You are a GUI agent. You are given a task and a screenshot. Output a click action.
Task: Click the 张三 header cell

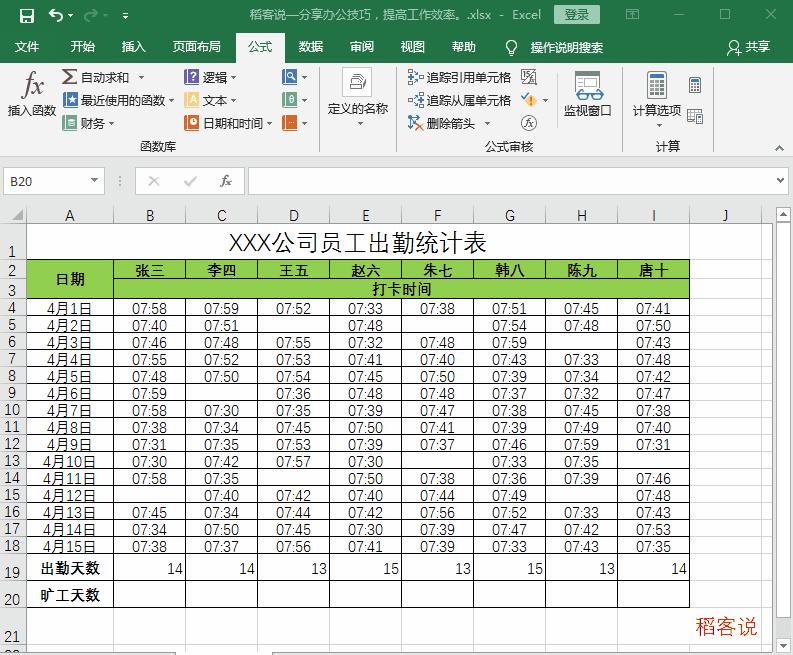click(150, 270)
